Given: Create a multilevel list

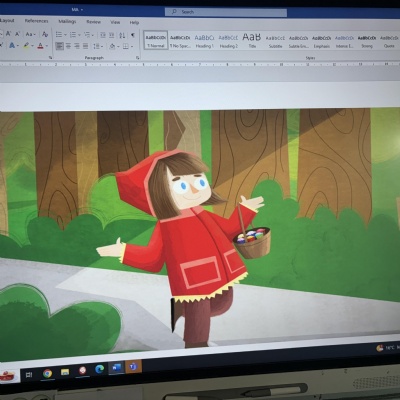Looking at the screenshot, I should (87, 35).
